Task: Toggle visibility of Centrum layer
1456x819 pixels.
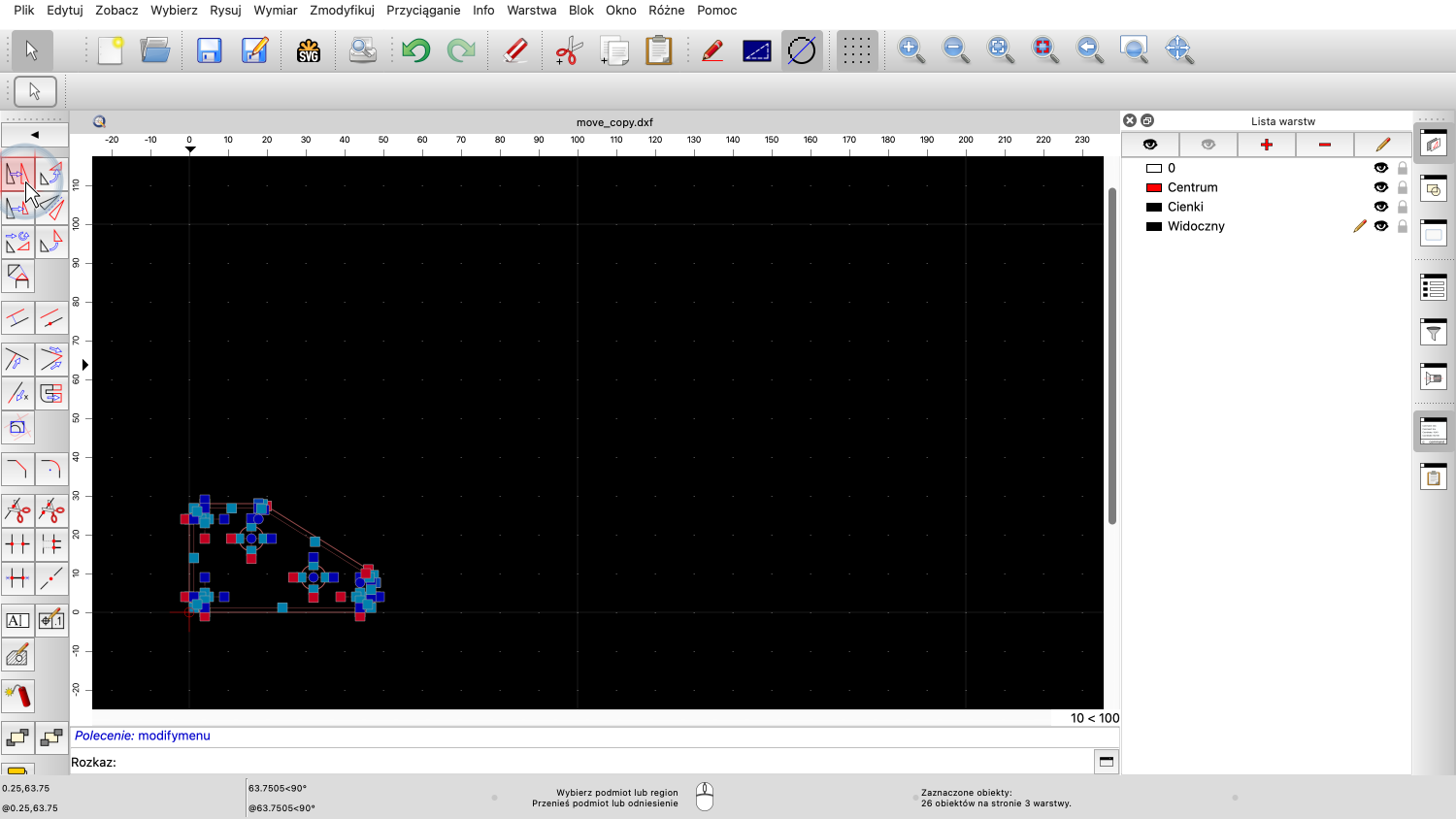Action: click(x=1380, y=187)
